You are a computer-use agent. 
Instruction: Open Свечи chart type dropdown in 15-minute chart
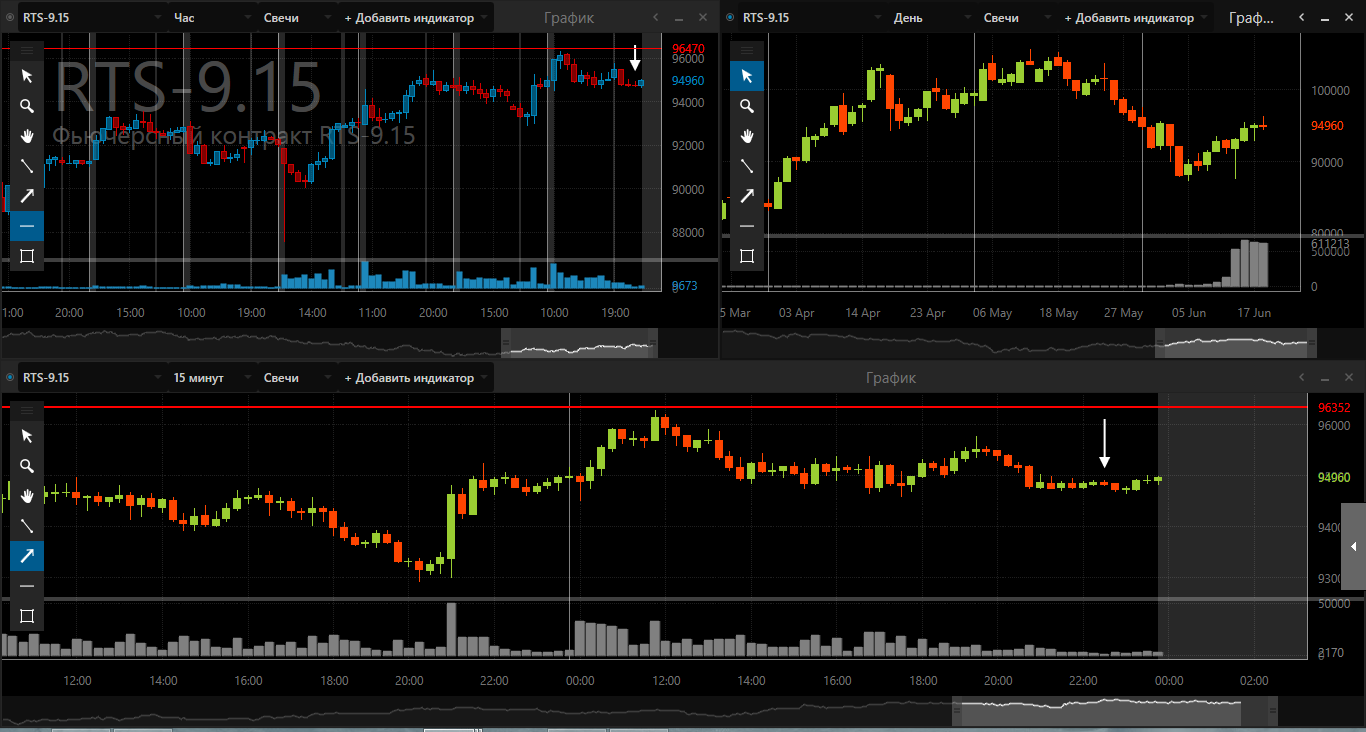[297, 378]
